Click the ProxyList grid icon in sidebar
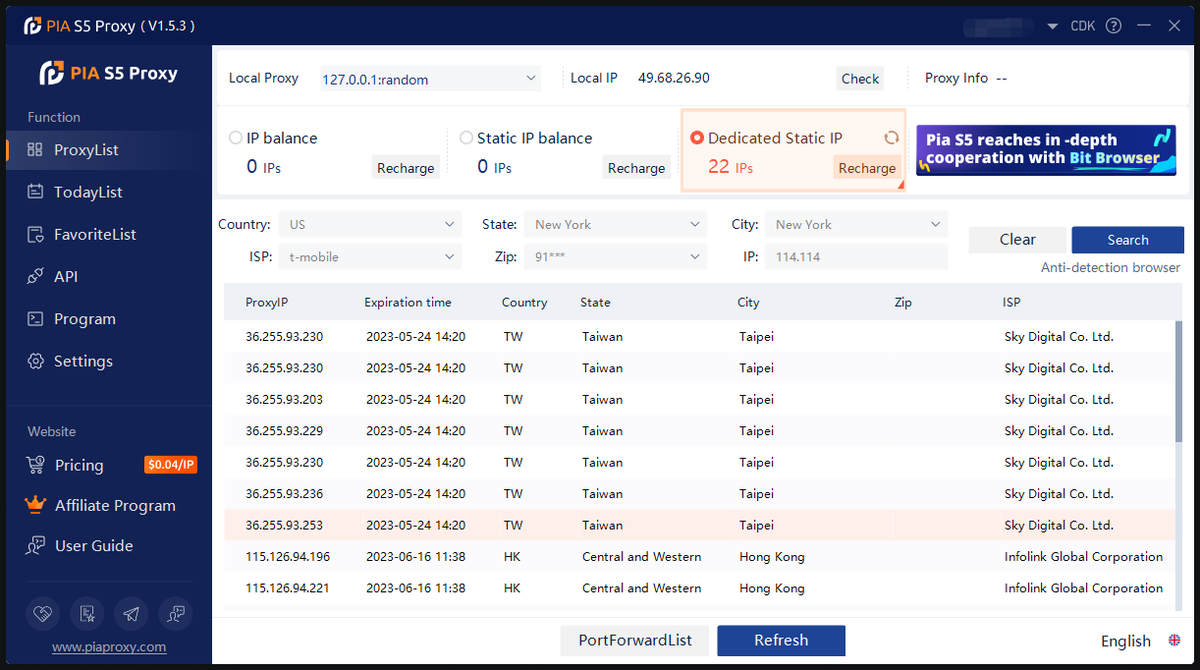The image size is (1200, 670). pos(35,150)
